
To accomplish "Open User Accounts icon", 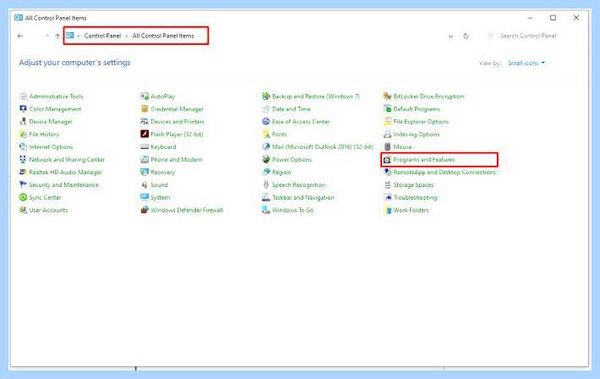I will pos(23,210).
